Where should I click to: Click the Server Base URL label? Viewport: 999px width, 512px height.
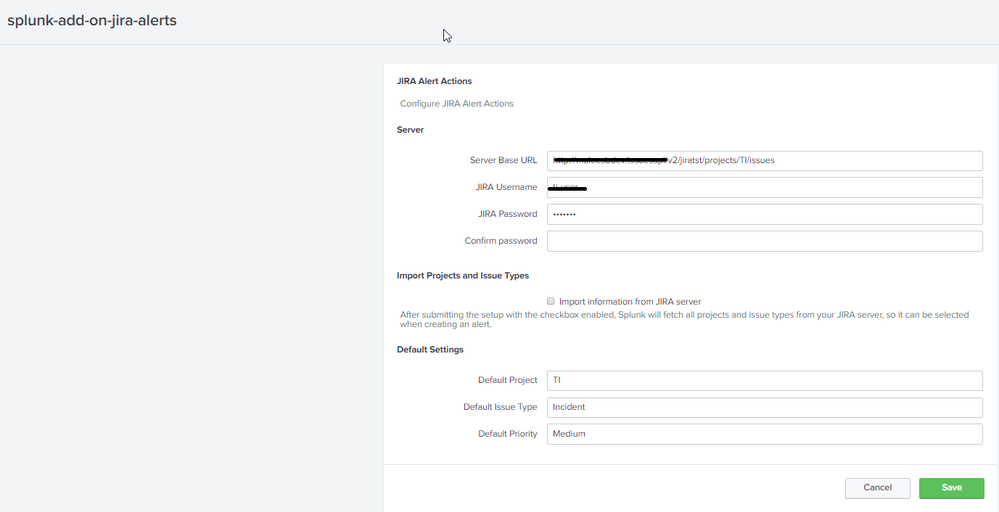pos(503,160)
